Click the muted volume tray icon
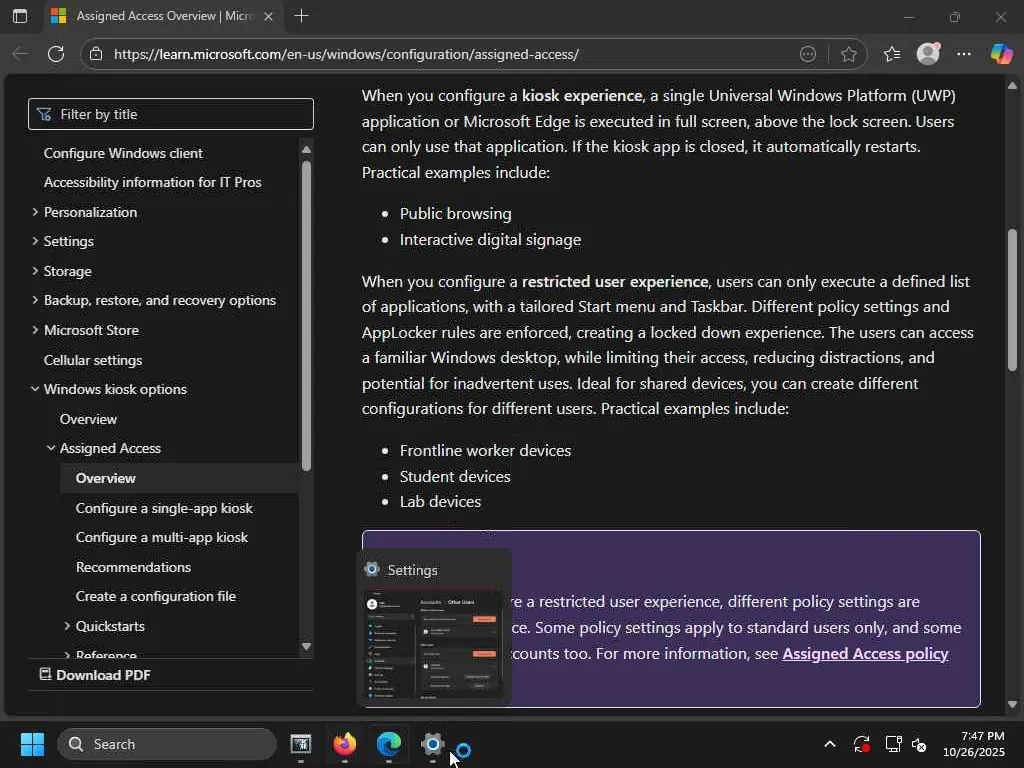1024x768 pixels. [x=920, y=744]
